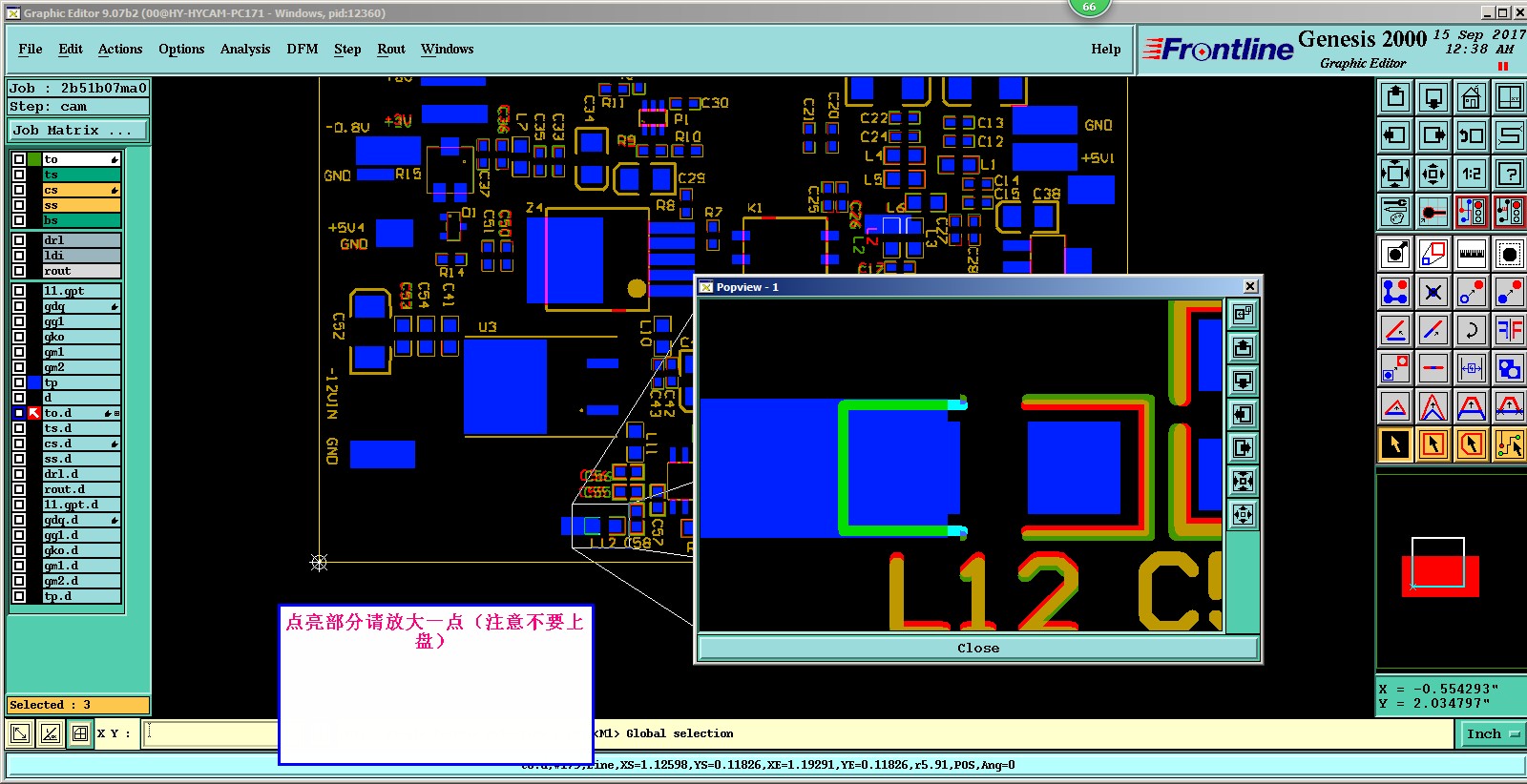Screen dimensions: 1527x784
Task: Open the DFM menu
Action: pos(303,49)
